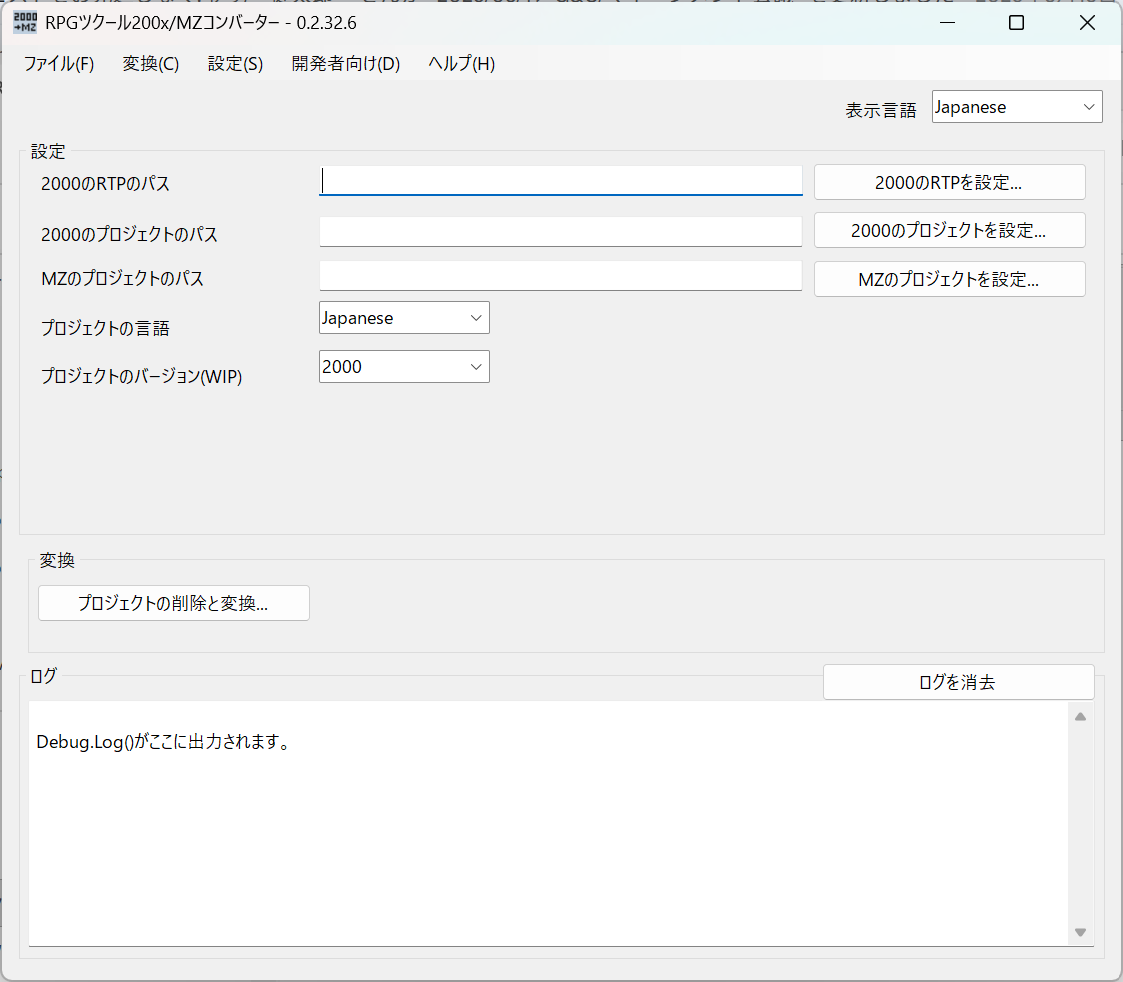Click the log scrollbar up arrow
This screenshot has height=982, width=1123.
tap(1081, 716)
